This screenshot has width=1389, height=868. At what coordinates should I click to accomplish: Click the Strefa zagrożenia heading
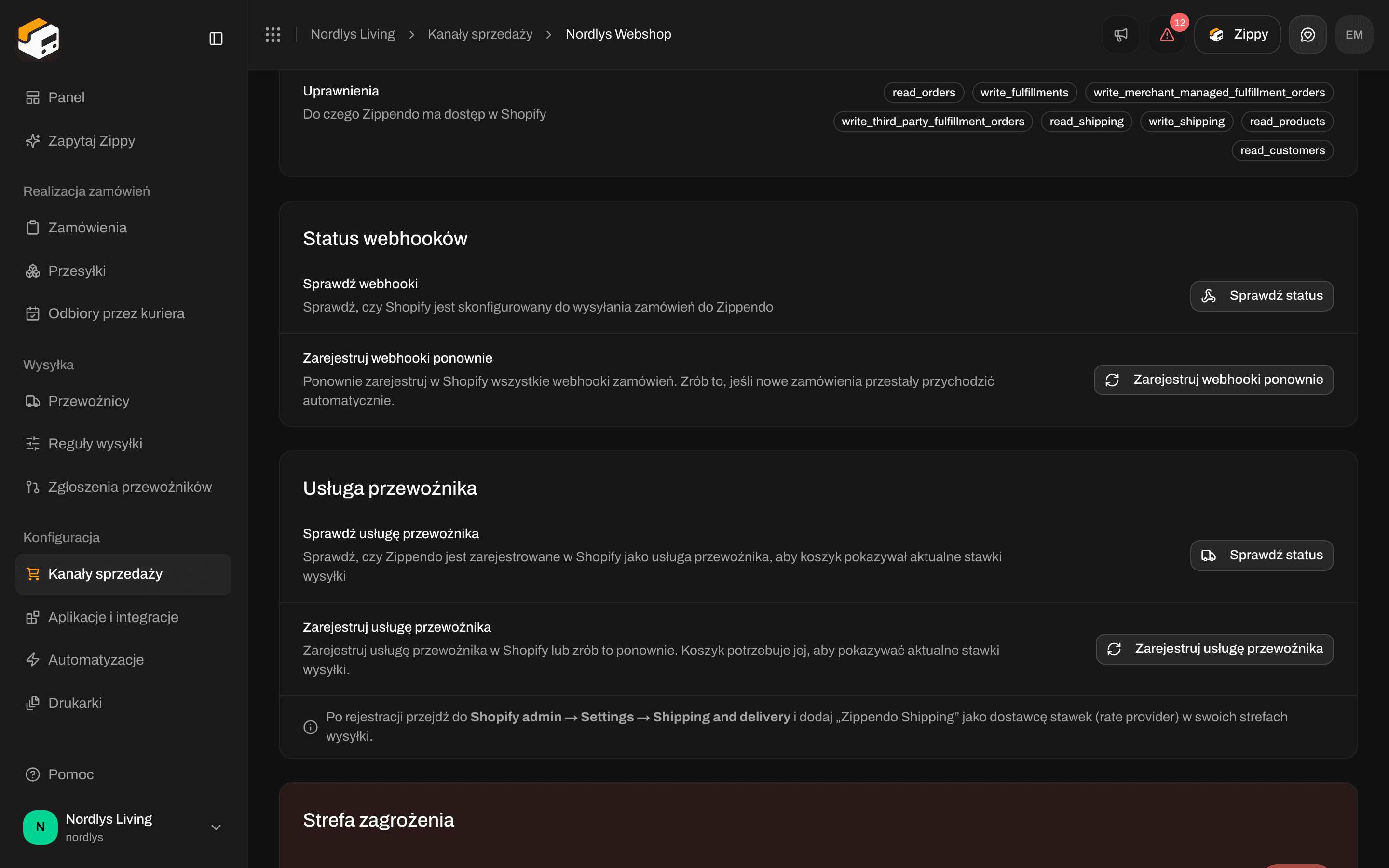tap(378, 820)
